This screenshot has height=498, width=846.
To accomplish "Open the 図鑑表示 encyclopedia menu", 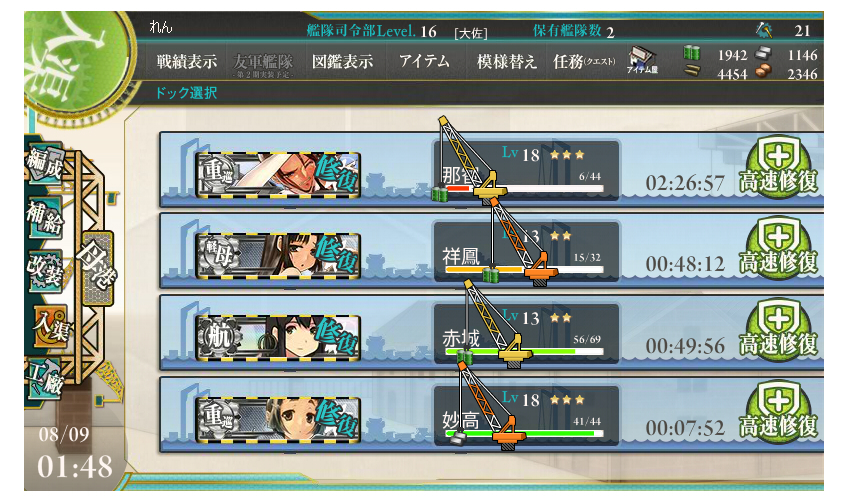I will 342,62.
